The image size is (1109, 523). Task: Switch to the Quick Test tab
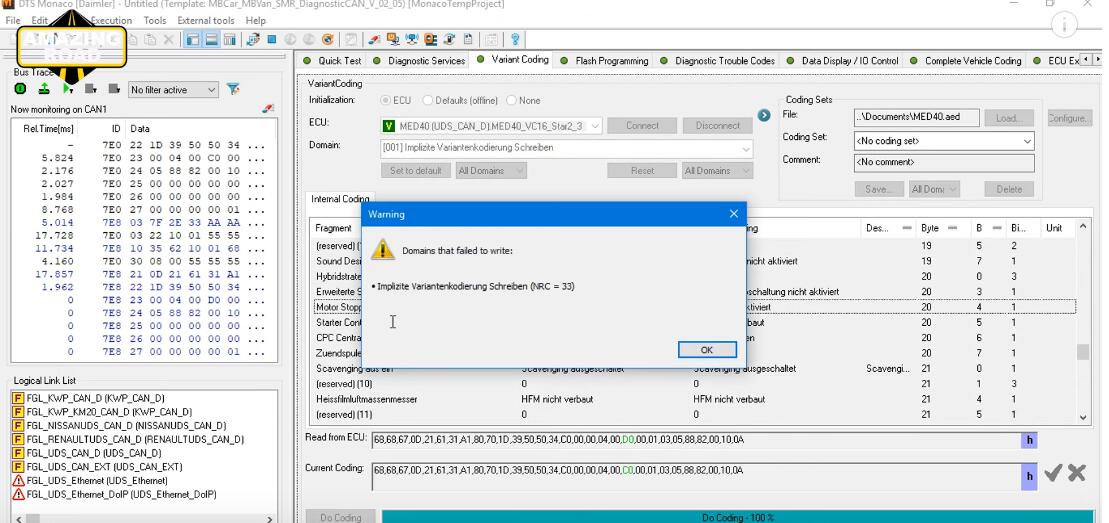(333, 61)
